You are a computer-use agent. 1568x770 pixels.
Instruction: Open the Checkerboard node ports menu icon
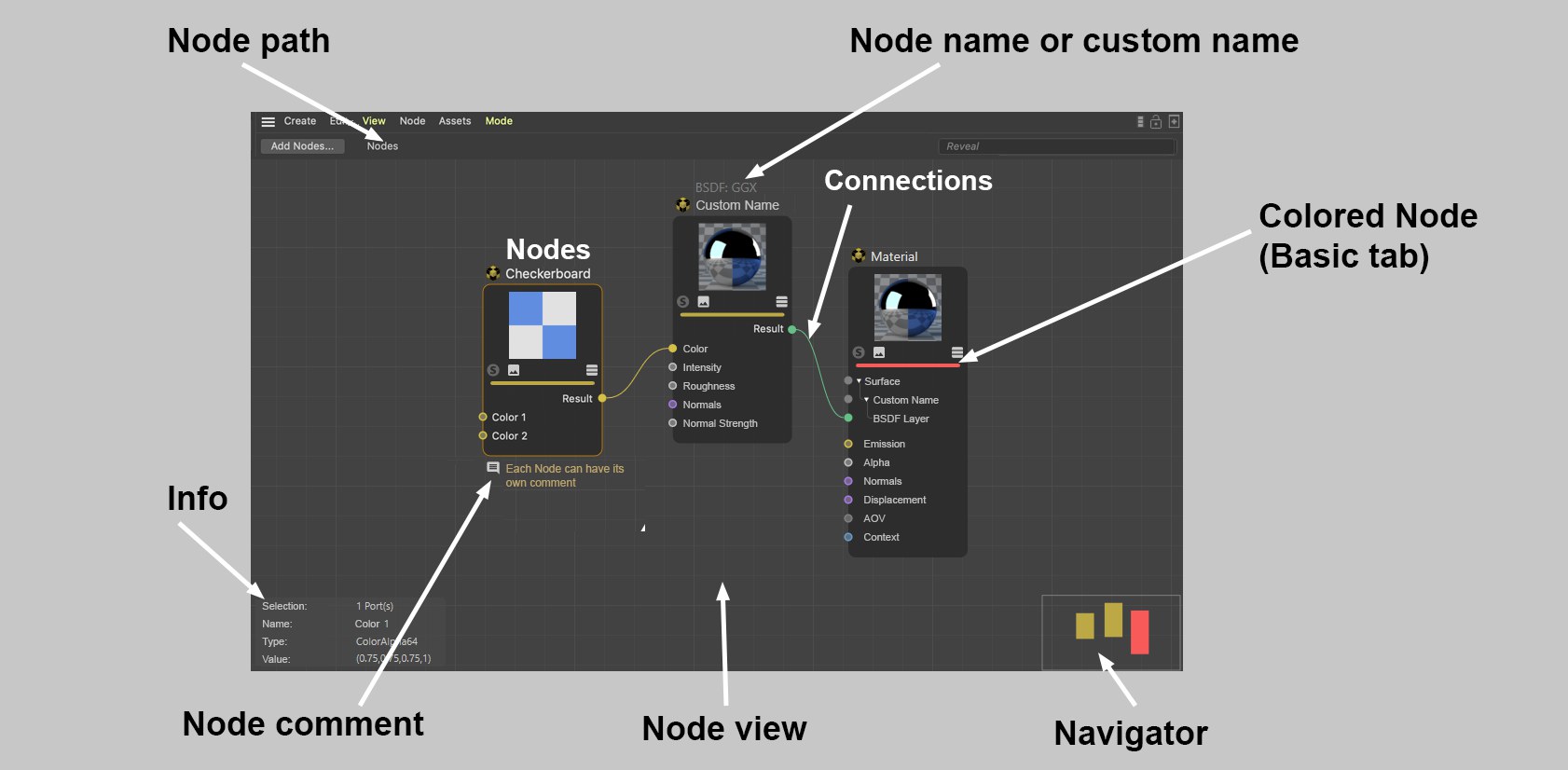(x=592, y=370)
